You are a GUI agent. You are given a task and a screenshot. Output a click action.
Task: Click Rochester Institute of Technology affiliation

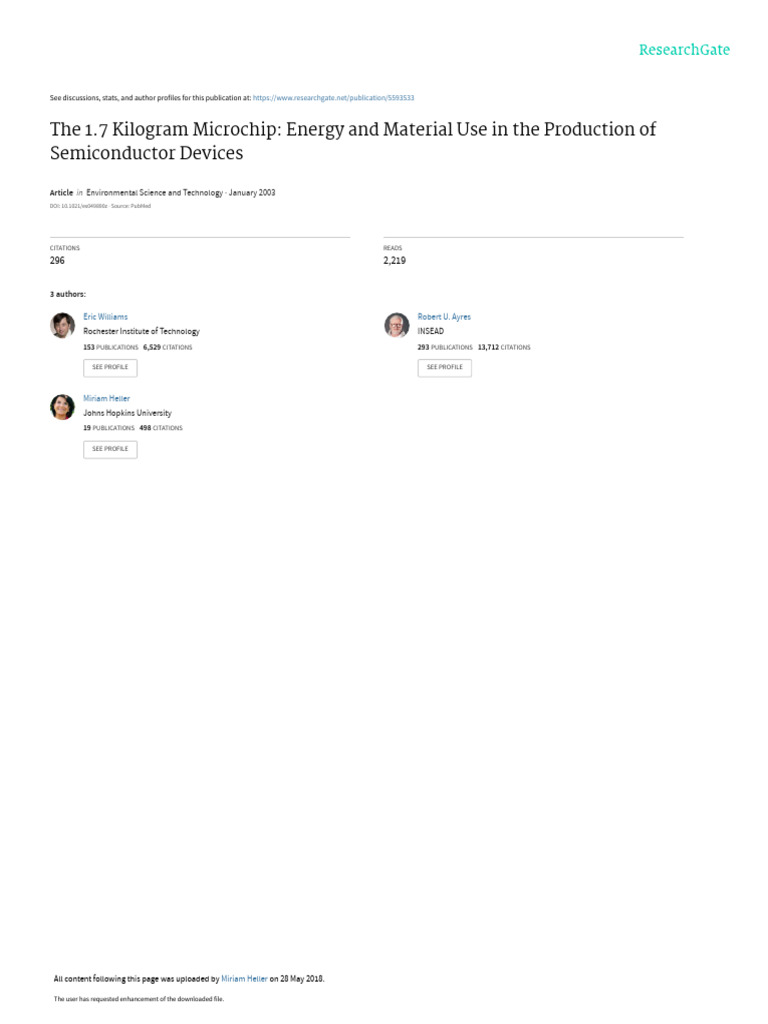141,331
